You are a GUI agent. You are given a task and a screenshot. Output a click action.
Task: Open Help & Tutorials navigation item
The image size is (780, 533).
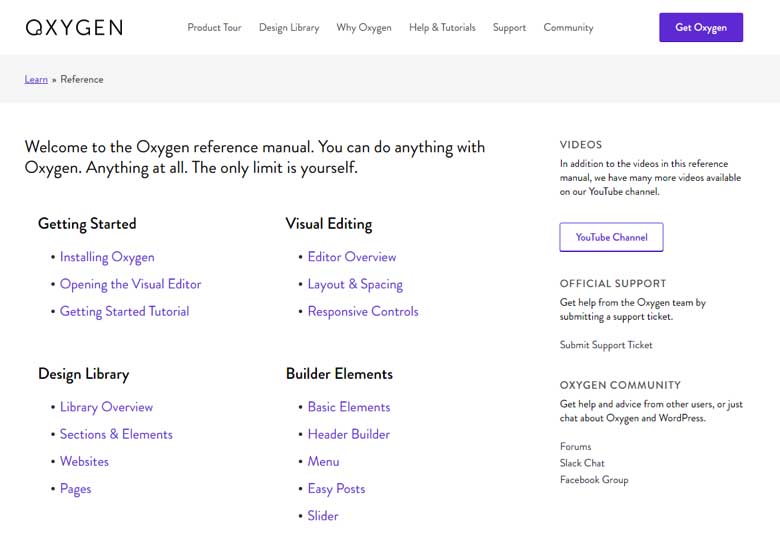pyautogui.click(x=442, y=27)
